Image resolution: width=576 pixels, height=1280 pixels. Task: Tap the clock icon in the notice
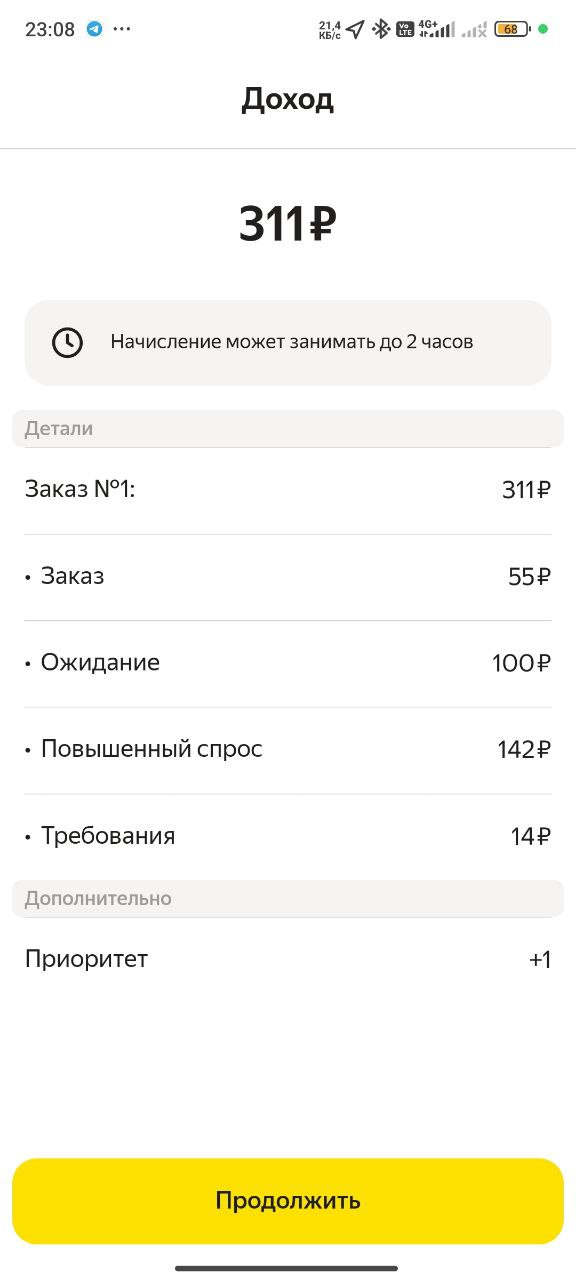[67, 342]
